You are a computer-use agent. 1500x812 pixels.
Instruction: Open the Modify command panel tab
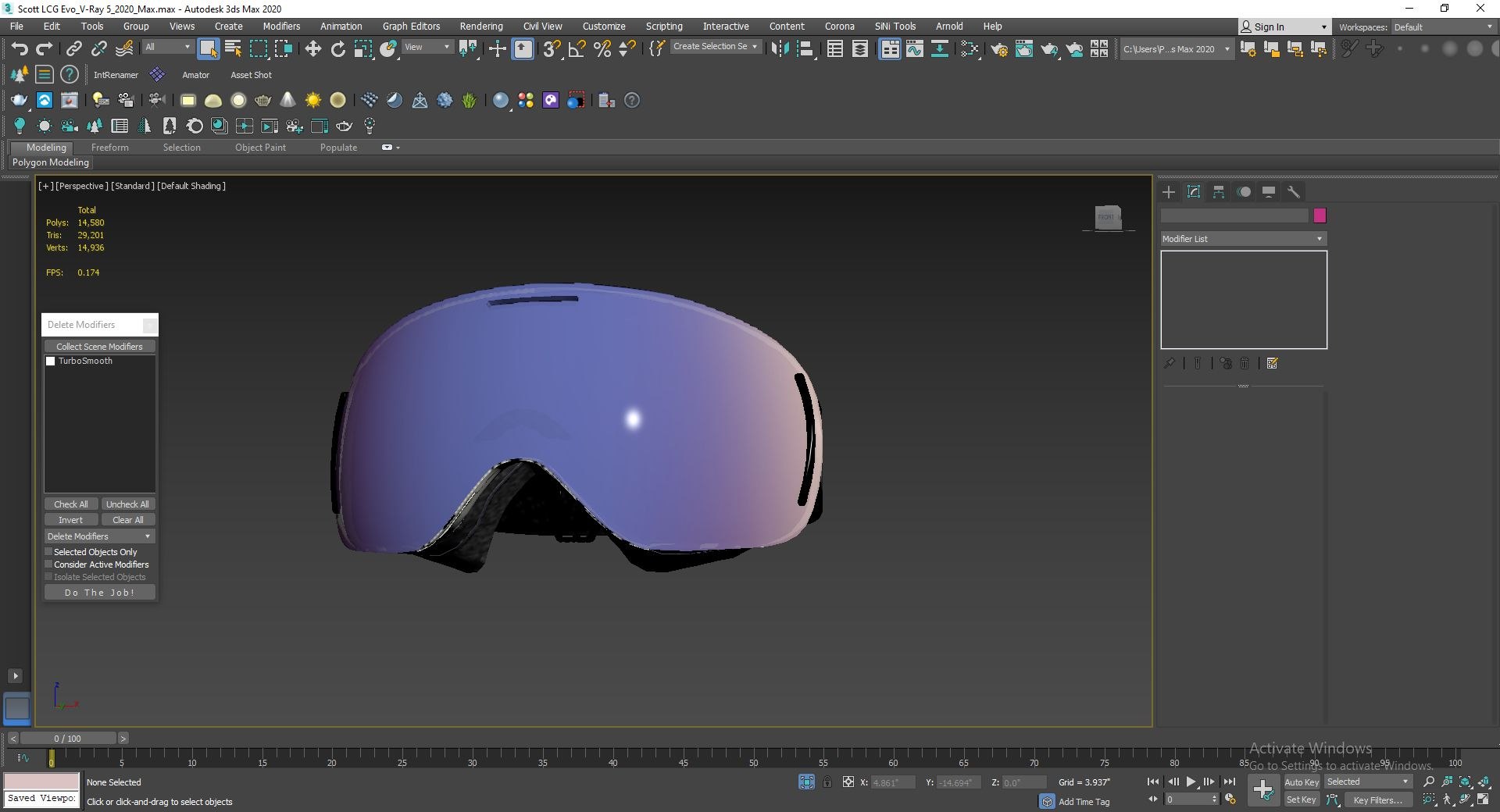[x=1194, y=192]
